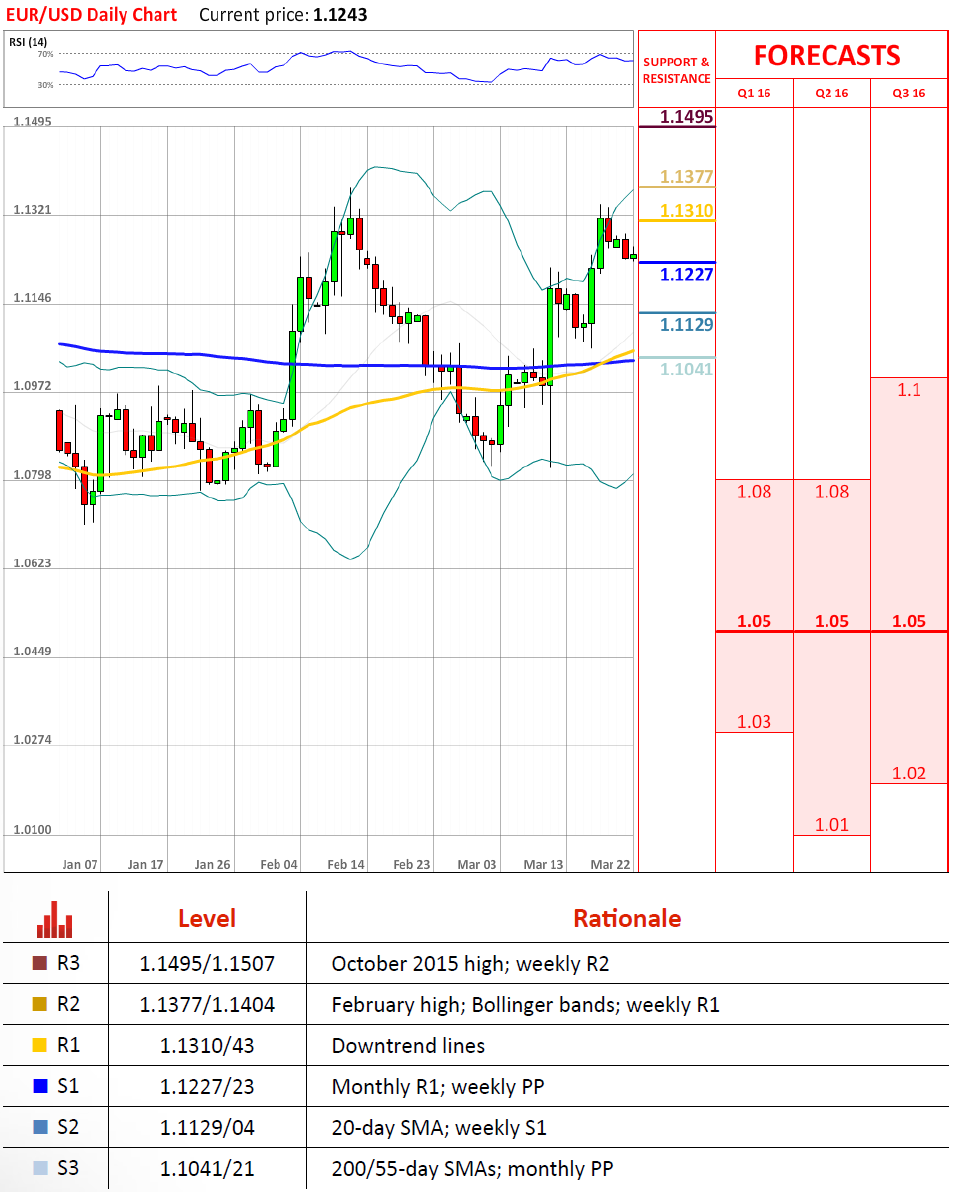Click the Q2 16 median forecast 1.05
Viewport: 953px width, 1192px height.
[831, 621]
